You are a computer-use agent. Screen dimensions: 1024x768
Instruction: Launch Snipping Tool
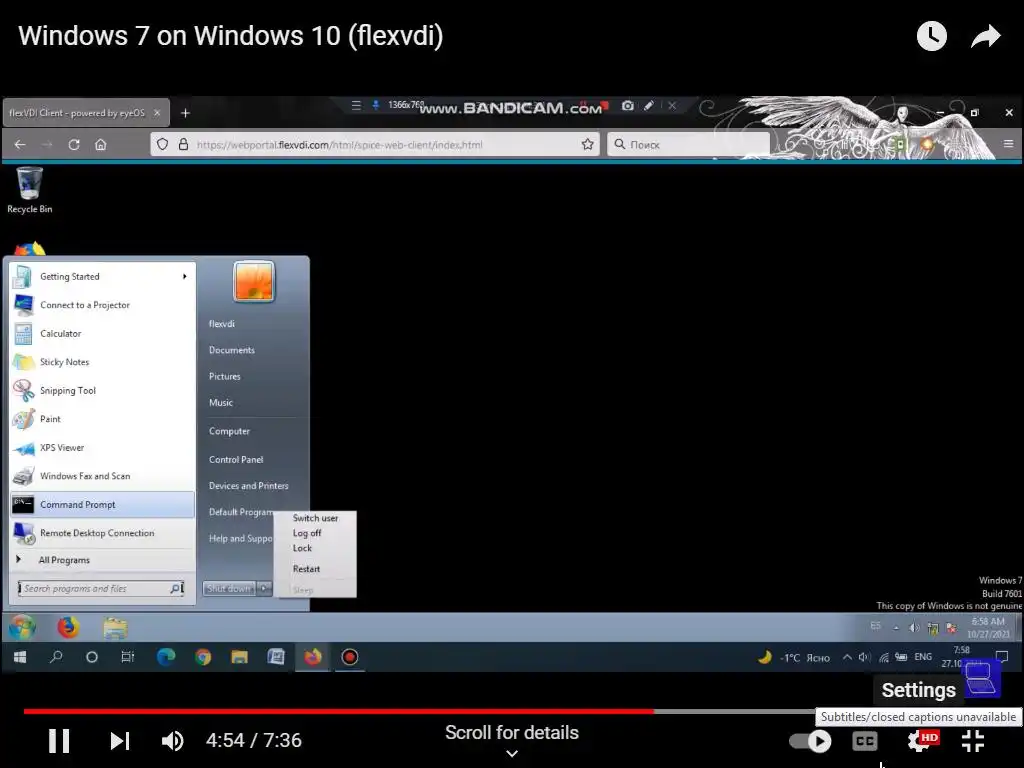tap(103, 391)
